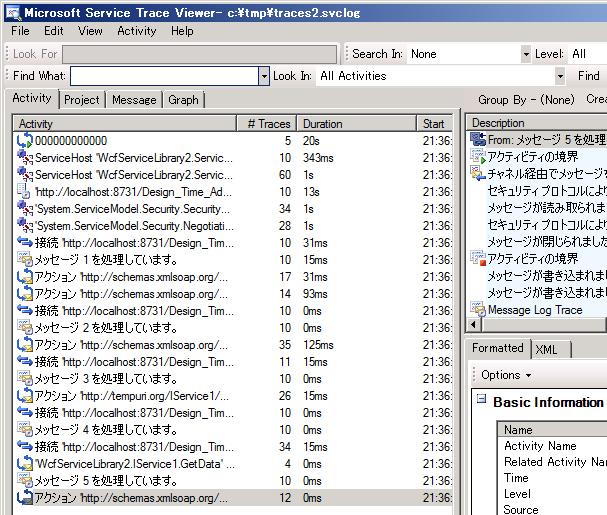This screenshot has width=607, height=515.
Task: Click the Time property row
Action: 552,478
